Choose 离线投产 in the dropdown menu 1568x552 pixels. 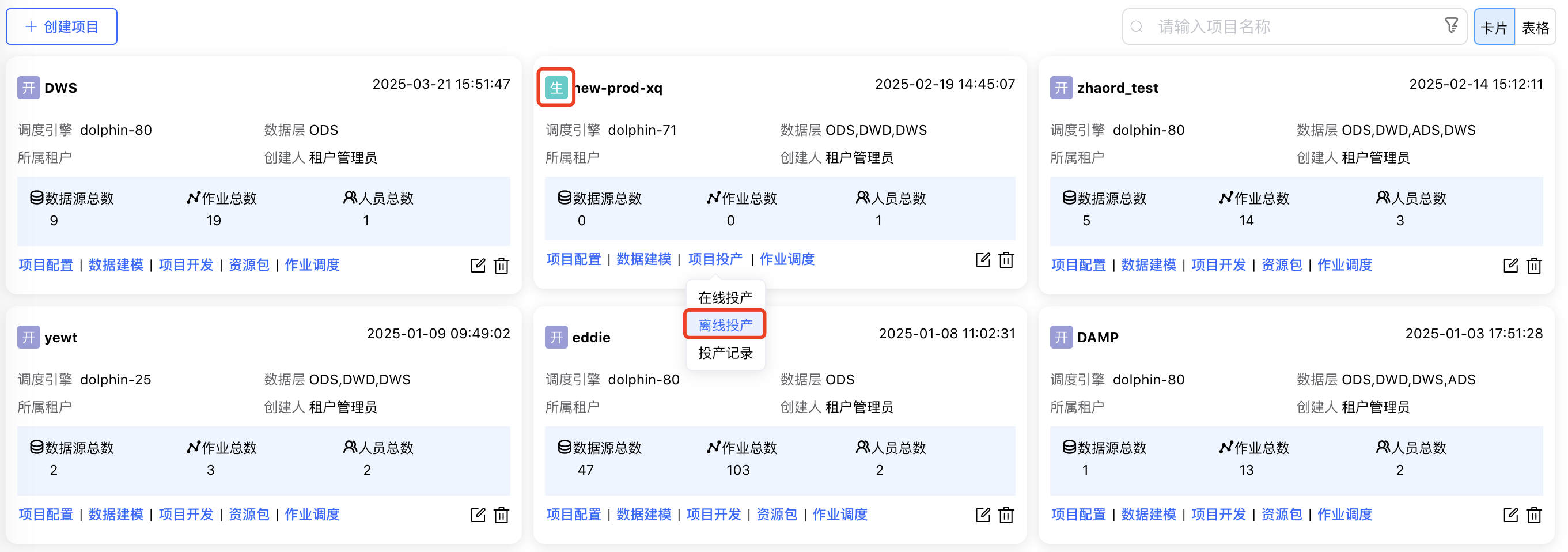click(725, 325)
